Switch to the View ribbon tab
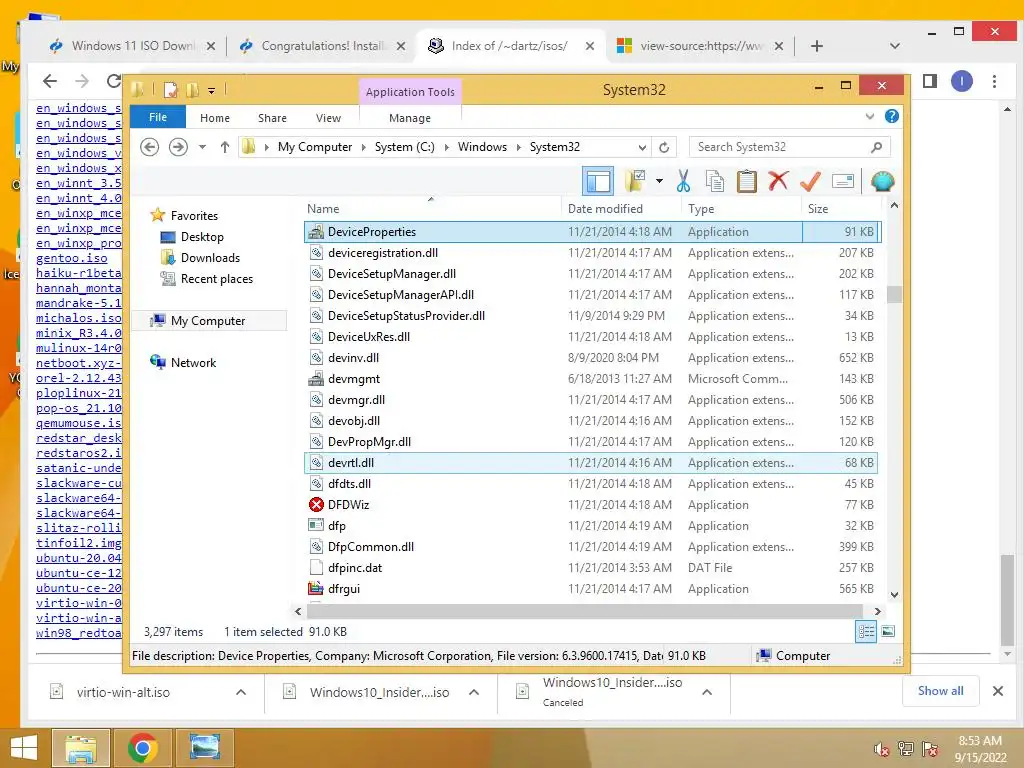1024x768 pixels. pyautogui.click(x=328, y=118)
